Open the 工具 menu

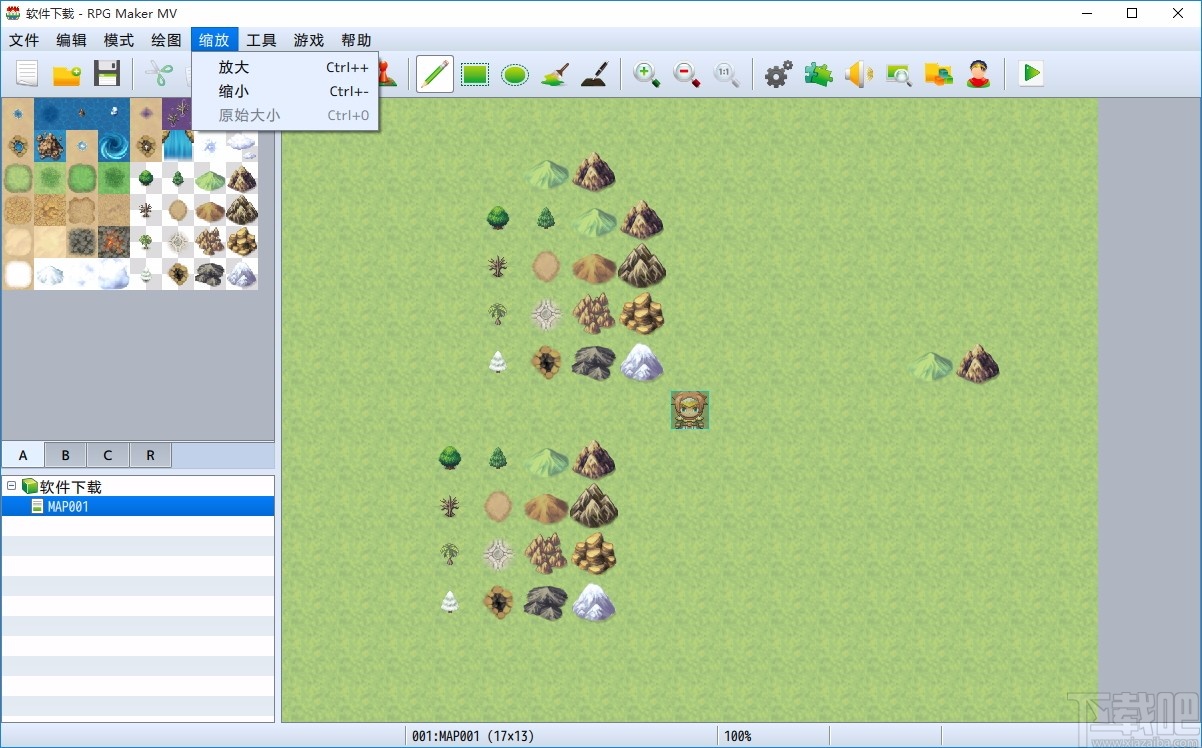[261, 40]
